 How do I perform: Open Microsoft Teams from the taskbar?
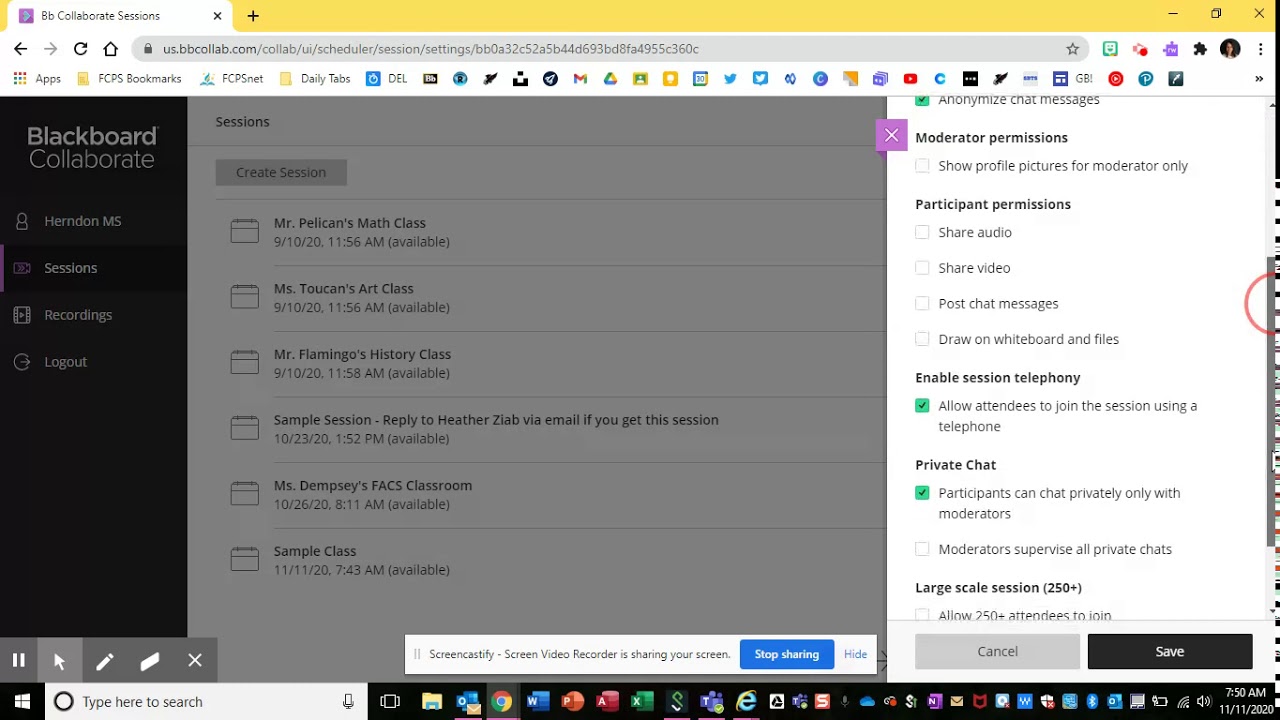click(712, 702)
